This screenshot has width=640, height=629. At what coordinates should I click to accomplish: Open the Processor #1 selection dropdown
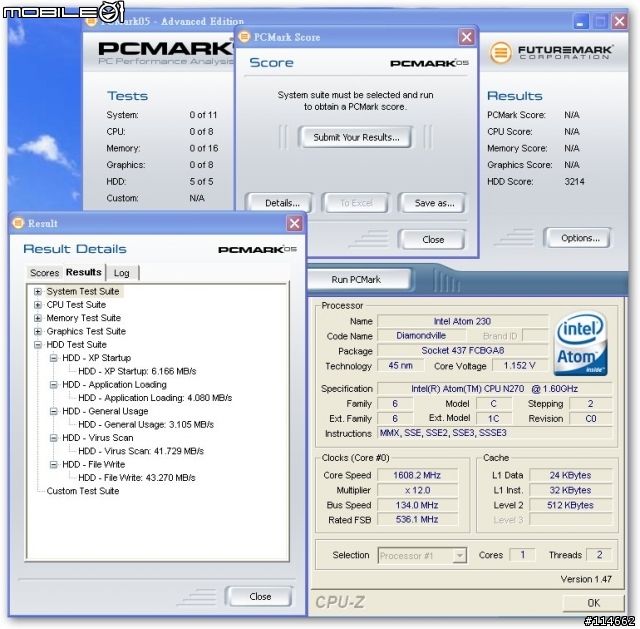460,556
